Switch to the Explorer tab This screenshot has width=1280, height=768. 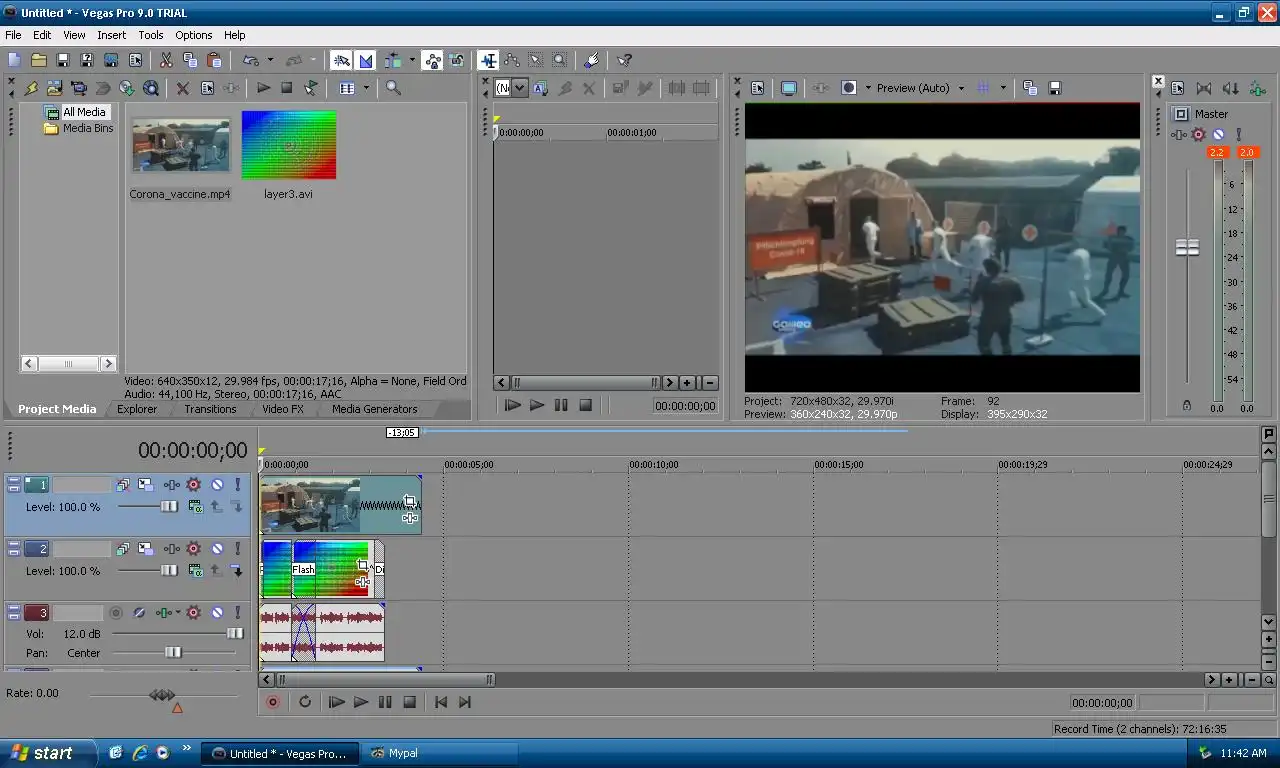click(137, 409)
